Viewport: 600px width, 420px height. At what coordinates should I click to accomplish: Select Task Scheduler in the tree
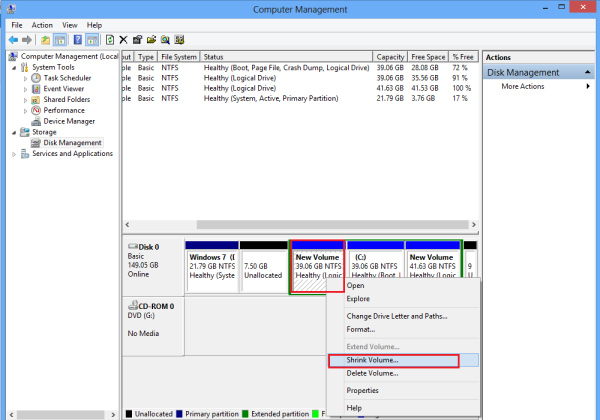coord(67,77)
